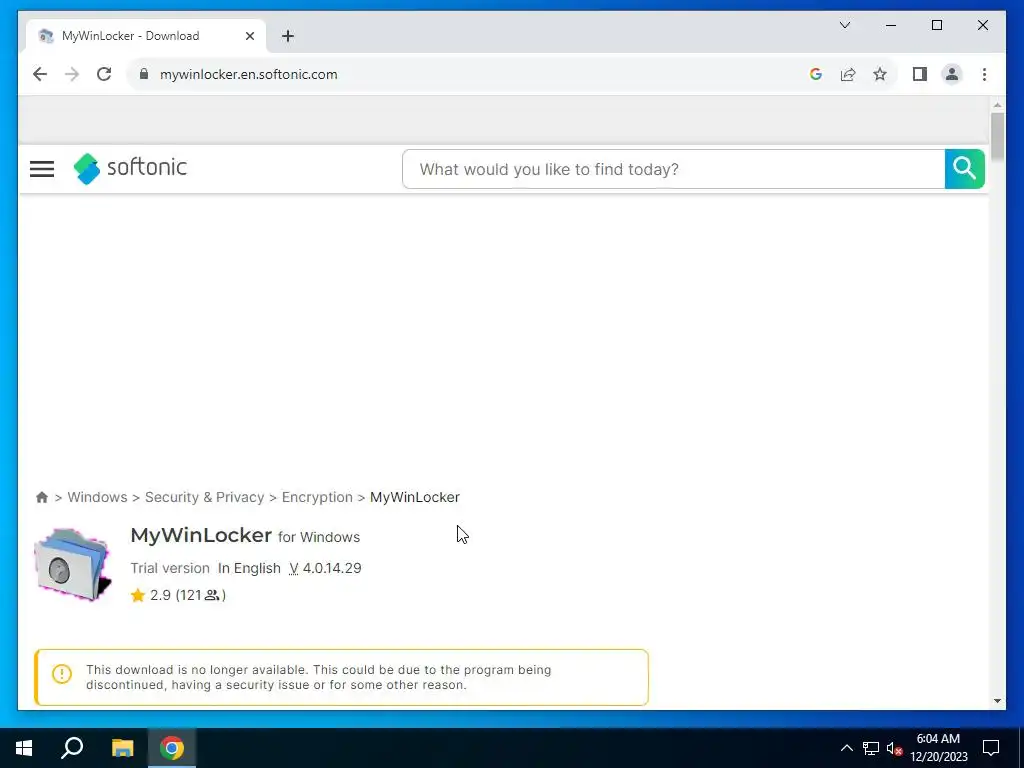The image size is (1024, 768).
Task: Open Softonic hamburger menu
Action: pyautogui.click(x=42, y=169)
